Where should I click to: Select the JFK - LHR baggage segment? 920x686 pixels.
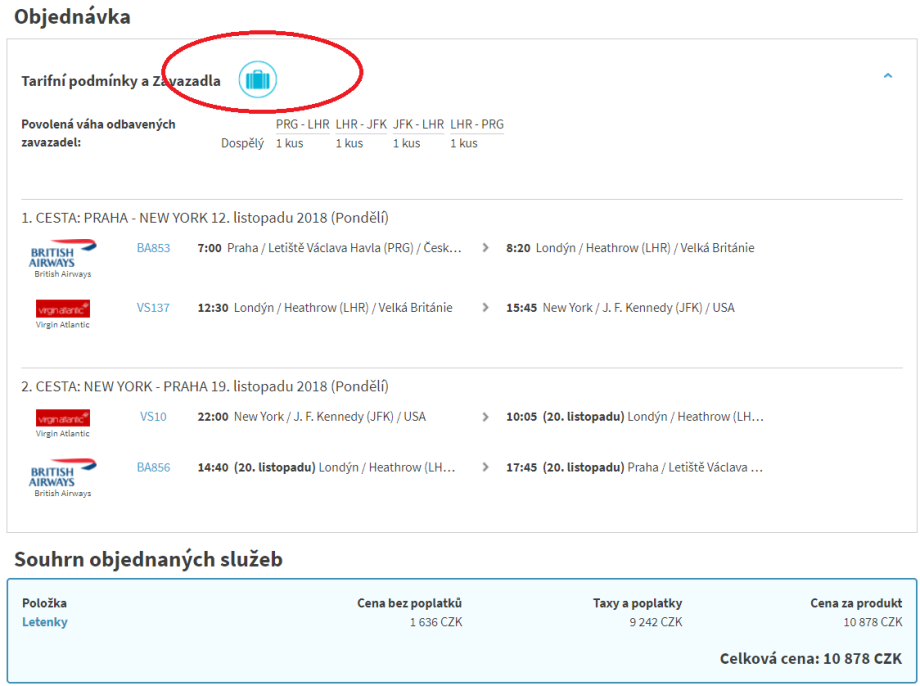[418, 125]
